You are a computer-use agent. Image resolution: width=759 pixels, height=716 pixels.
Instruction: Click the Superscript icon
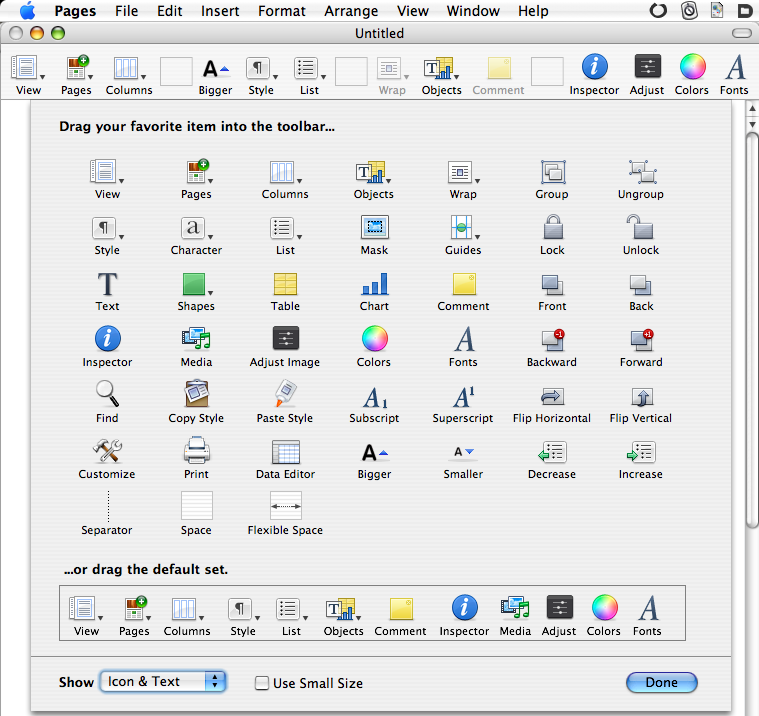[464, 396]
